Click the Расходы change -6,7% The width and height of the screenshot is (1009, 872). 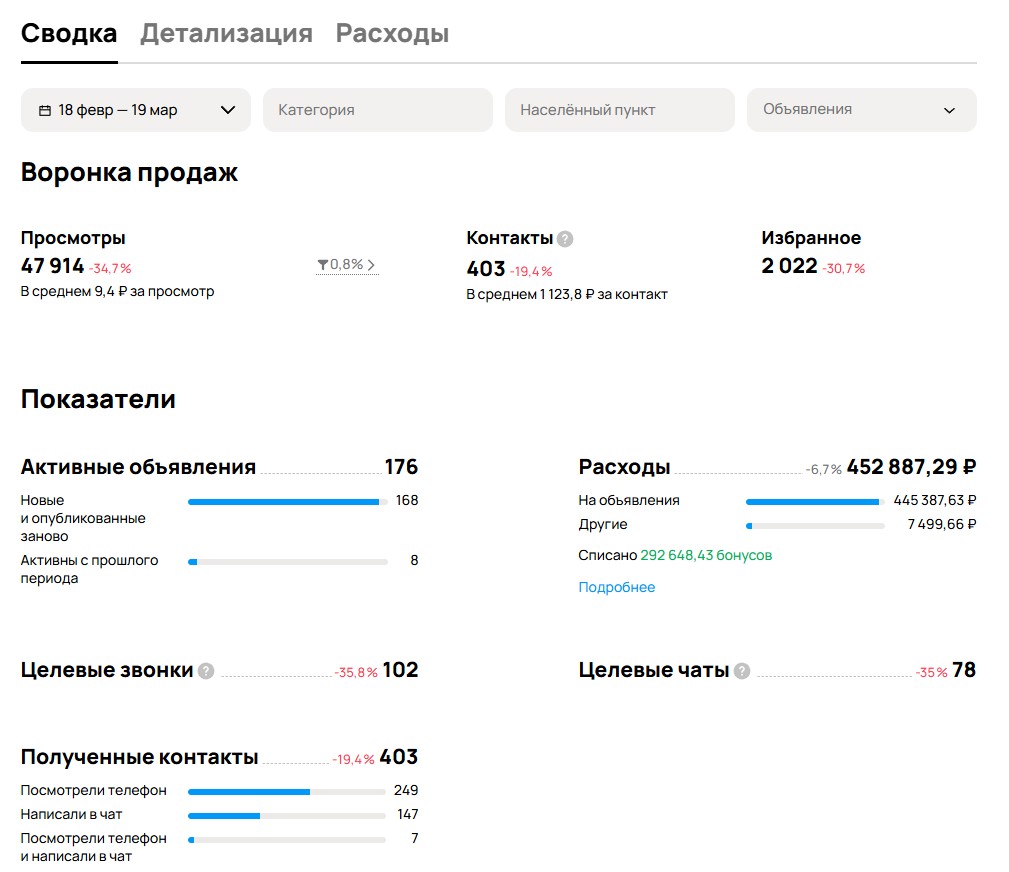824,470
